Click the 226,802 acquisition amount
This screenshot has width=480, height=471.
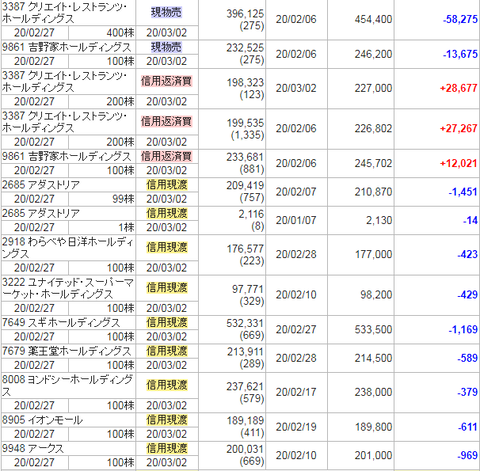point(373,129)
